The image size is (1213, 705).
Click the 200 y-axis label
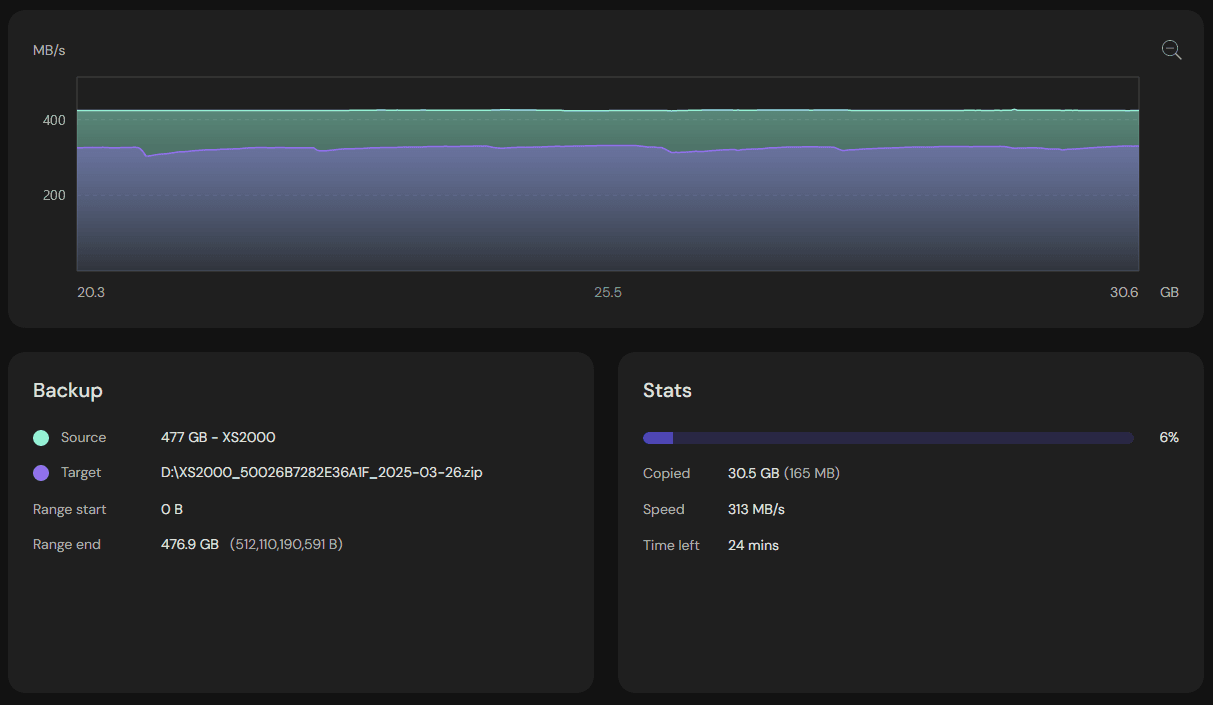54,195
